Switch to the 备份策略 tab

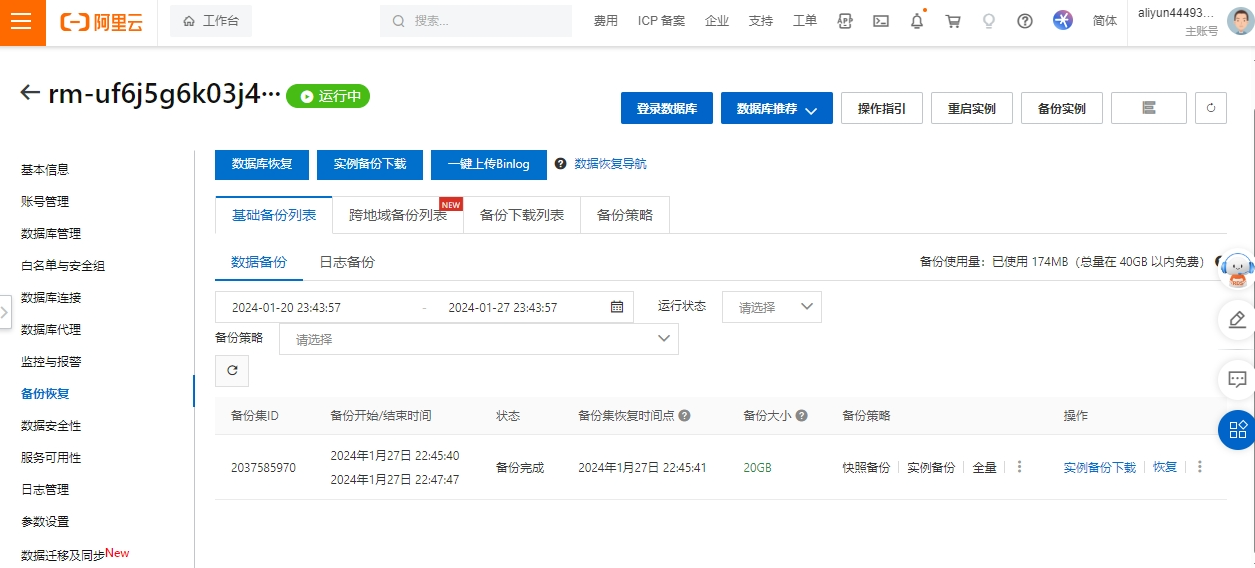[624, 215]
